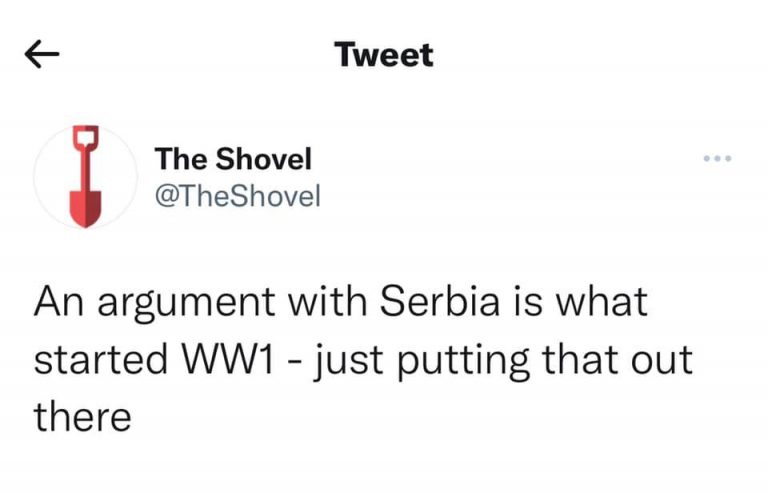Click the word argument in the tweet
This screenshot has width=768, height=493.
pyautogui.click(x=186, y=304)
